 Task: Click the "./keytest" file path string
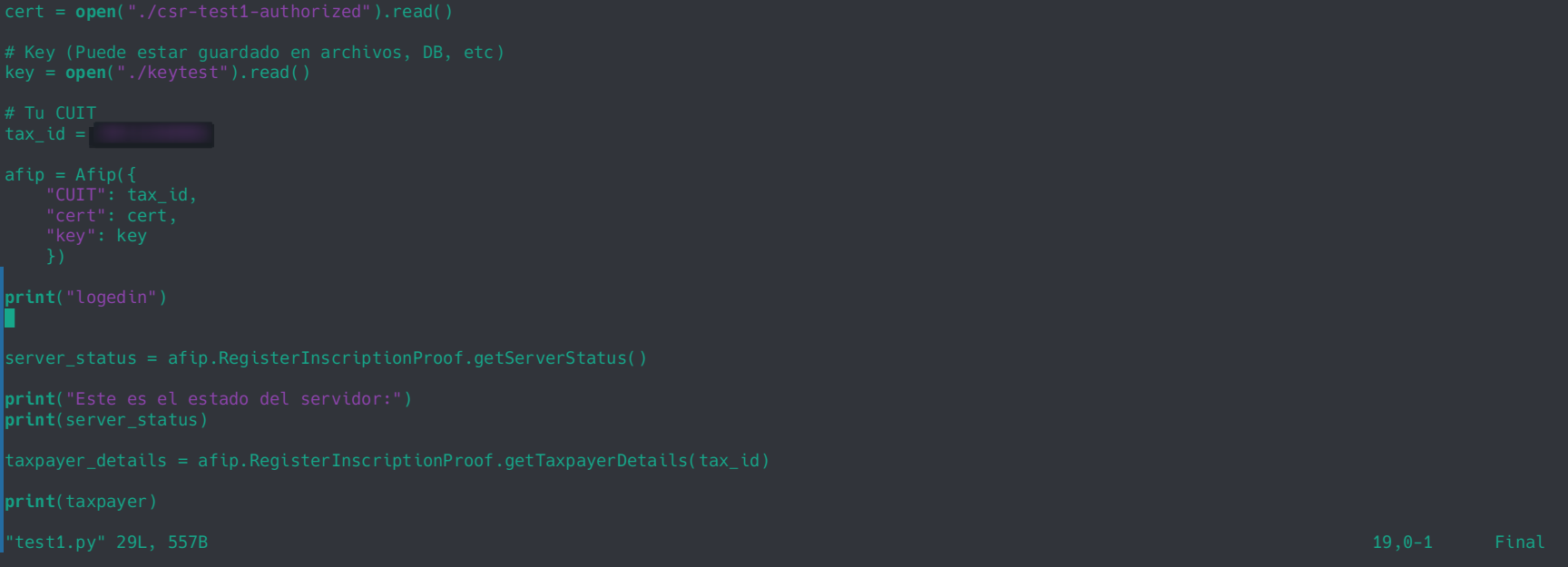[x=172, y=73]
